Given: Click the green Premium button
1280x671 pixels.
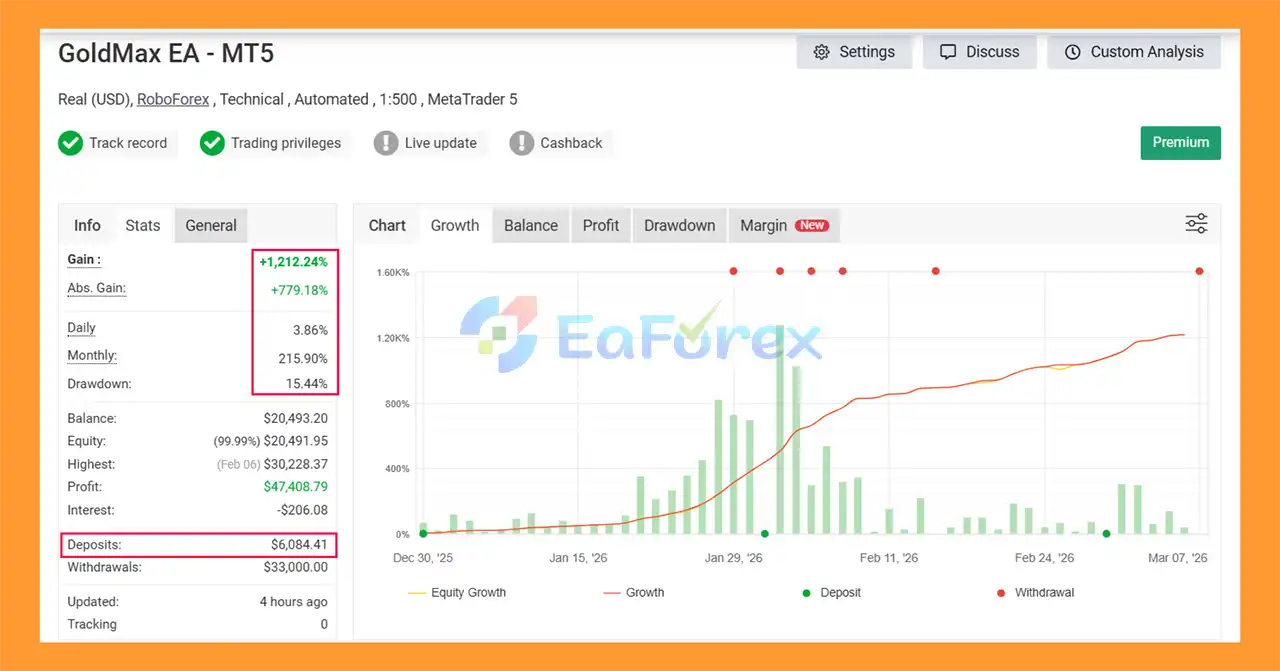Looking at the screenshot, I should (x=1180, y=143).
